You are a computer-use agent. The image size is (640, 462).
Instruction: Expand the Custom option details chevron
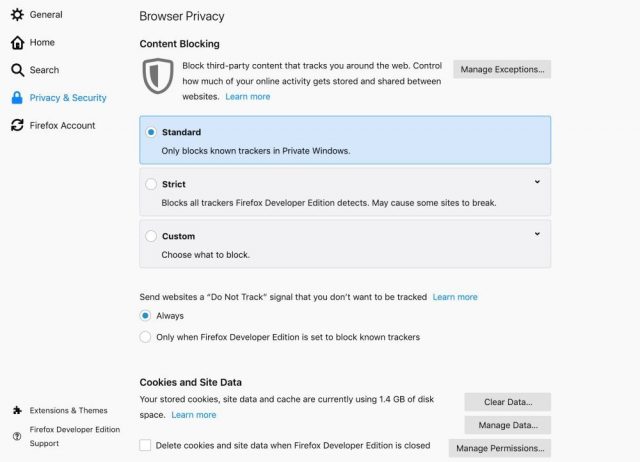click(537, 234)
